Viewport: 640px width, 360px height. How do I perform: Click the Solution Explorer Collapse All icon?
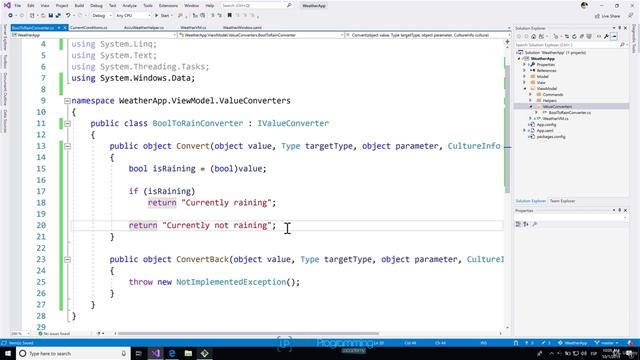pyautogui.click(x=582, y=36)
